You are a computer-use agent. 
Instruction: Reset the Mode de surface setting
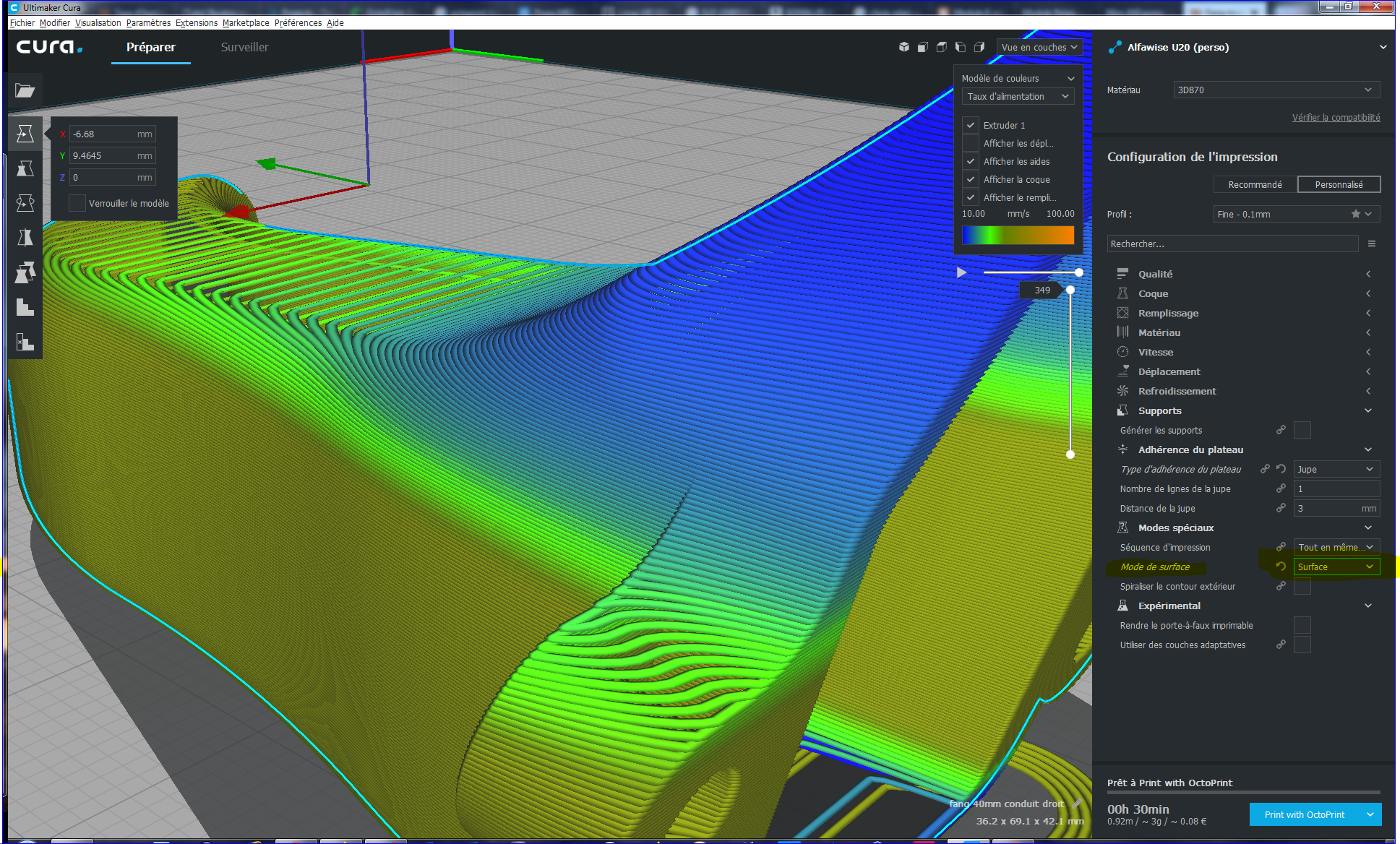pos(1281,567)
